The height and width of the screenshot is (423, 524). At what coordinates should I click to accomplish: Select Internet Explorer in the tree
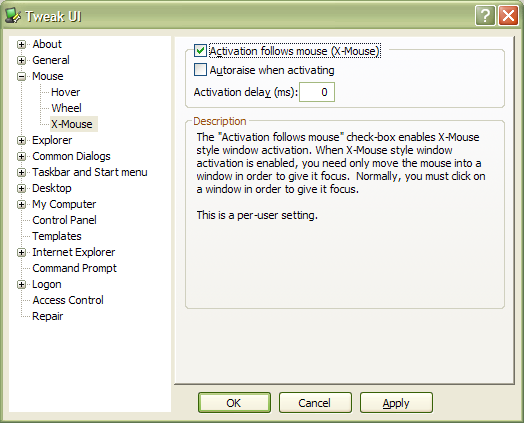click(74, 252)
